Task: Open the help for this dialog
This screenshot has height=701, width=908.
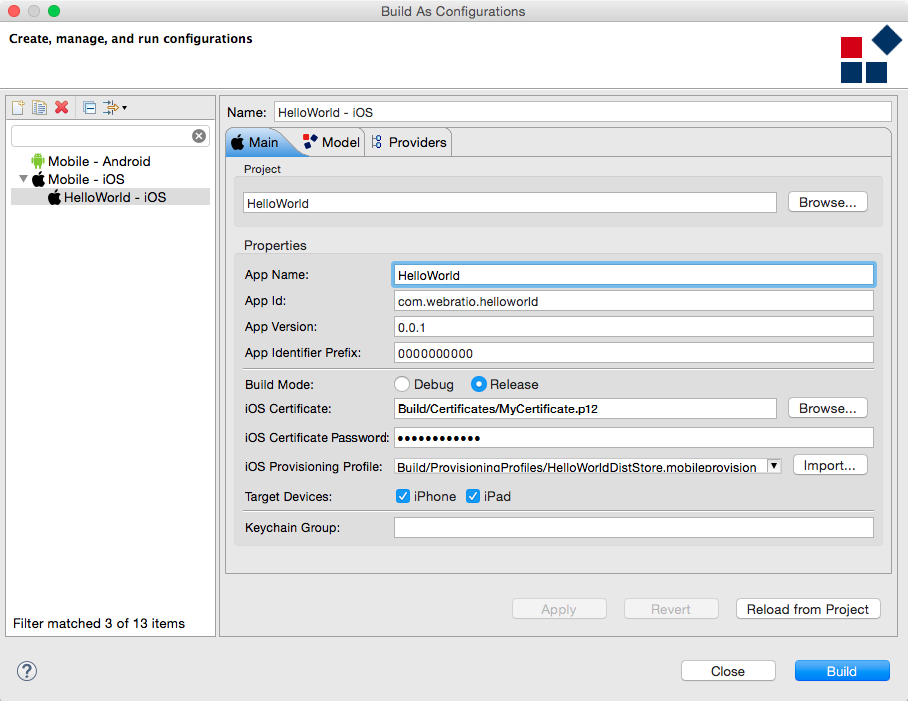Action: click(x=27, y=671)
